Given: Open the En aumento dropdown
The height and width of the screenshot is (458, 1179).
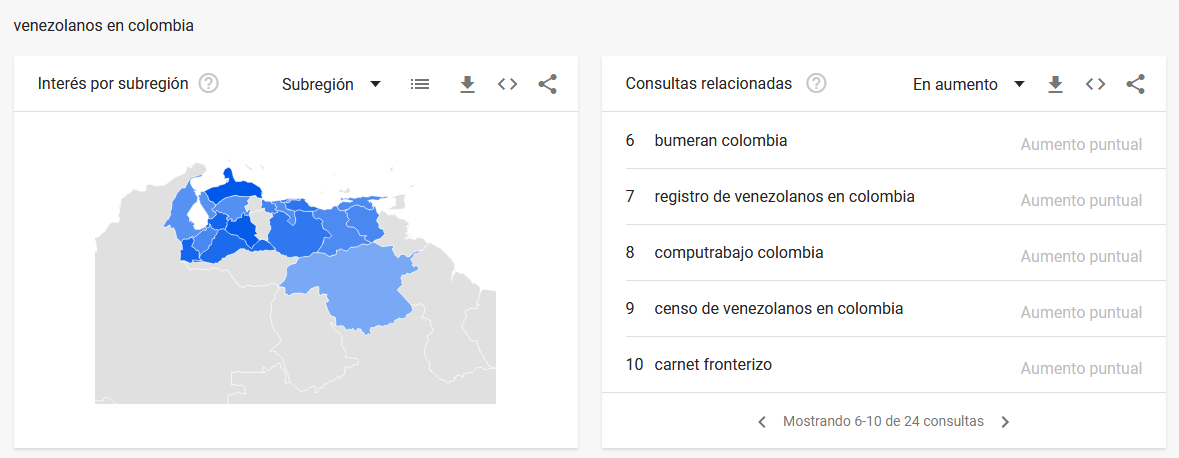Looking at the screenshot, I should click(x=968, y=84).
